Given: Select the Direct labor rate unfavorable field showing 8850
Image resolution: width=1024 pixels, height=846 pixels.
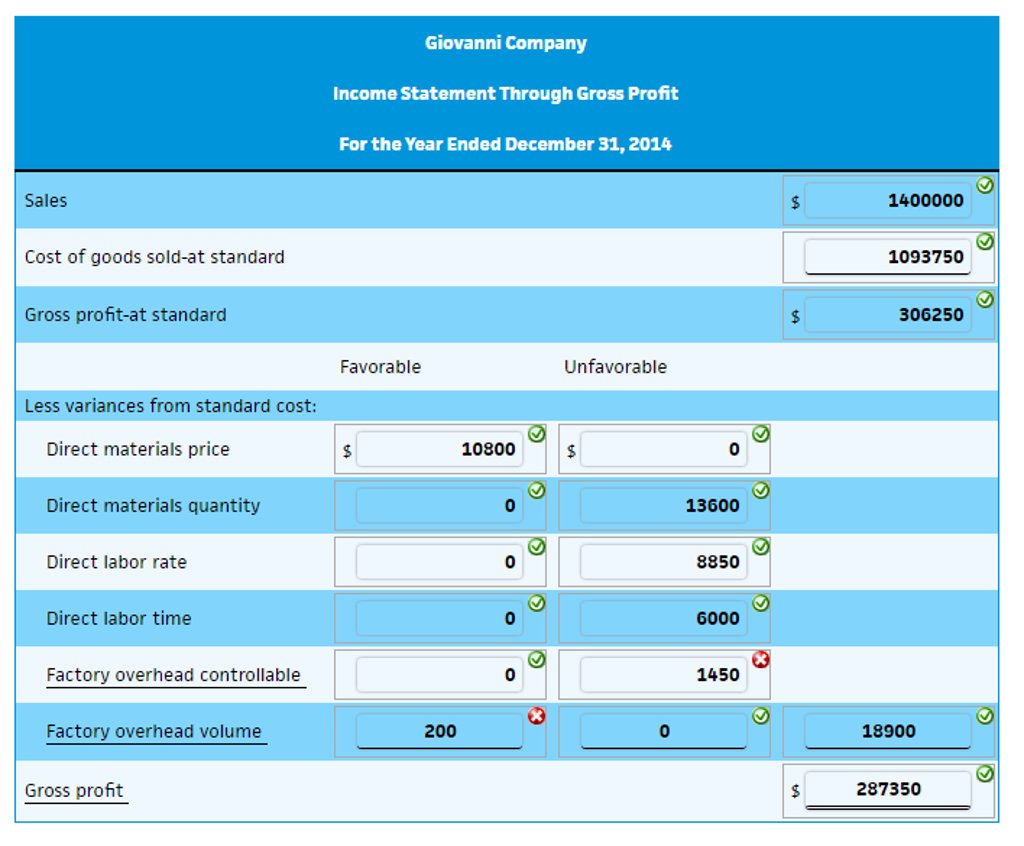Looking at the screenshot, I should point(664,561).
